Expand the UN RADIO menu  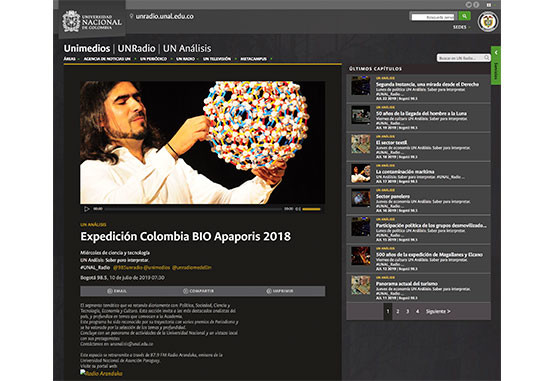tap(187, 59)
